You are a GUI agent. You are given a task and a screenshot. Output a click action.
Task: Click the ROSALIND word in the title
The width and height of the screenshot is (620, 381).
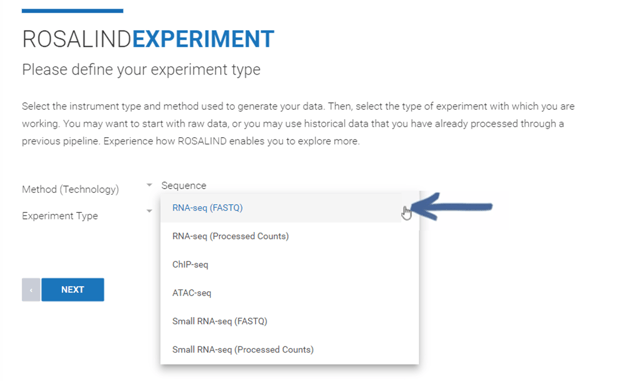pos(77,39)
